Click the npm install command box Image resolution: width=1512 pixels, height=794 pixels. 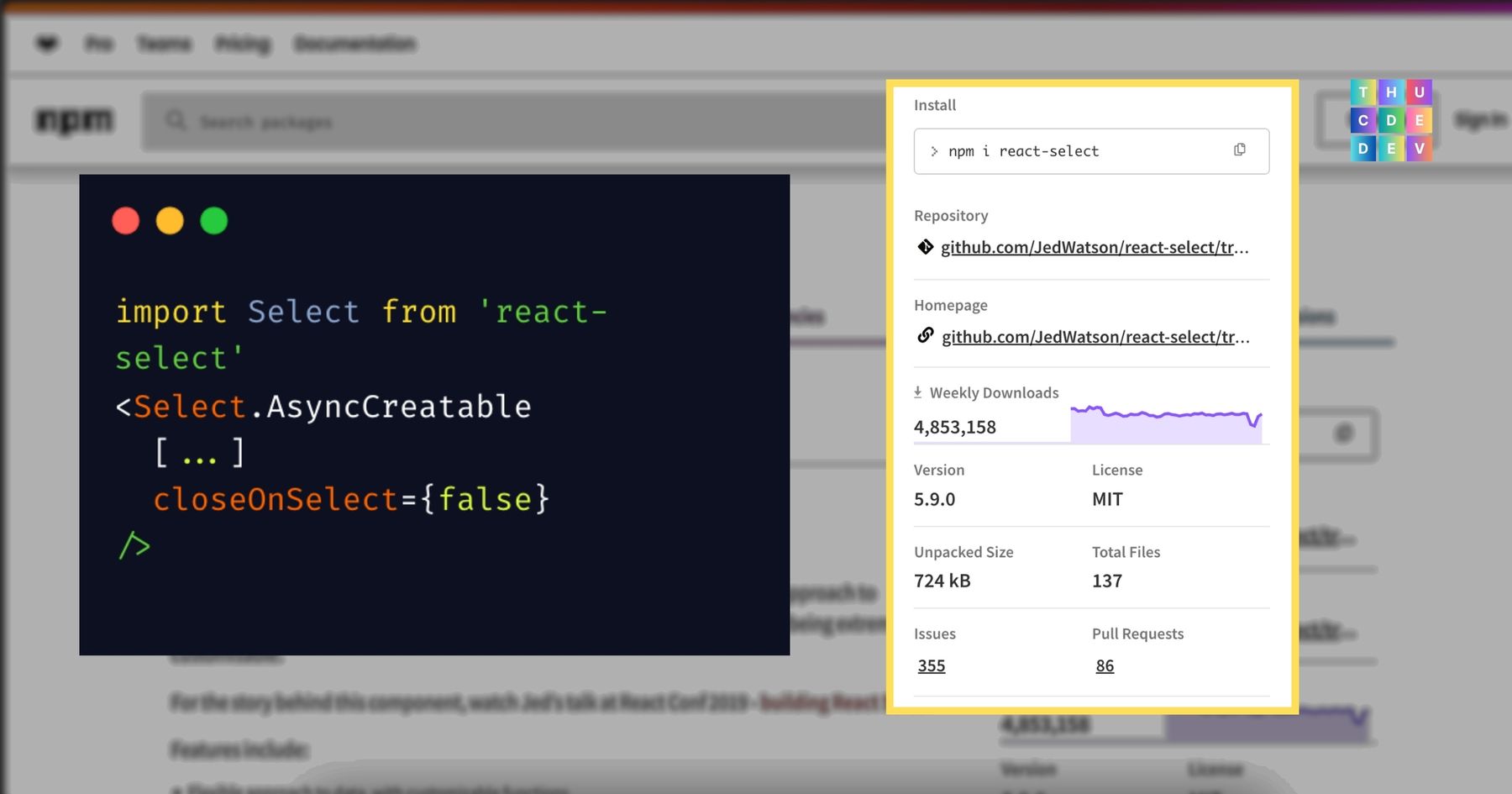coord(1091,151)
